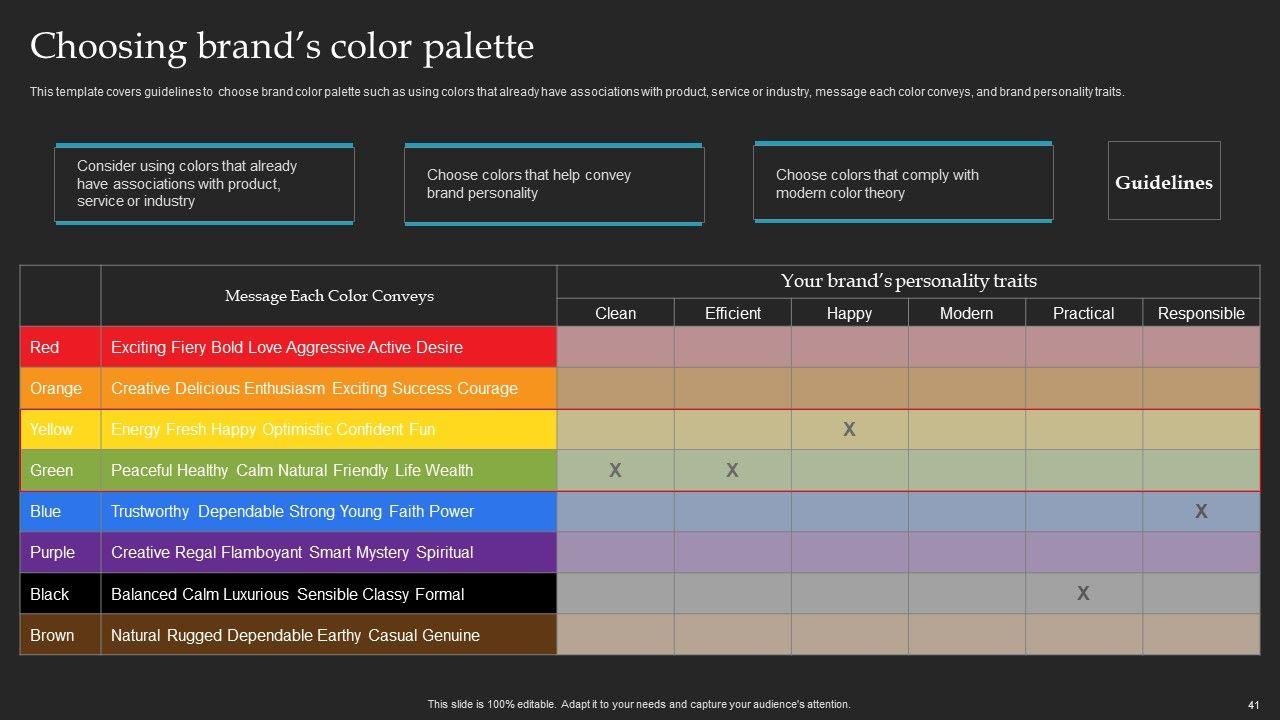Click the X mark in the Green row under Efficient
Screen dimensions: 1280x720
(732, 470)
